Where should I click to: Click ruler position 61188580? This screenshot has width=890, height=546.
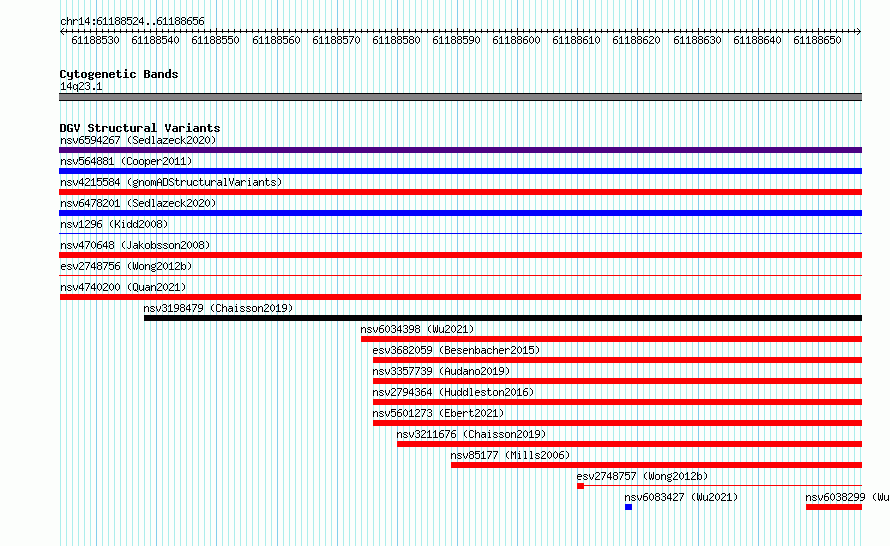tap(396, 40)
